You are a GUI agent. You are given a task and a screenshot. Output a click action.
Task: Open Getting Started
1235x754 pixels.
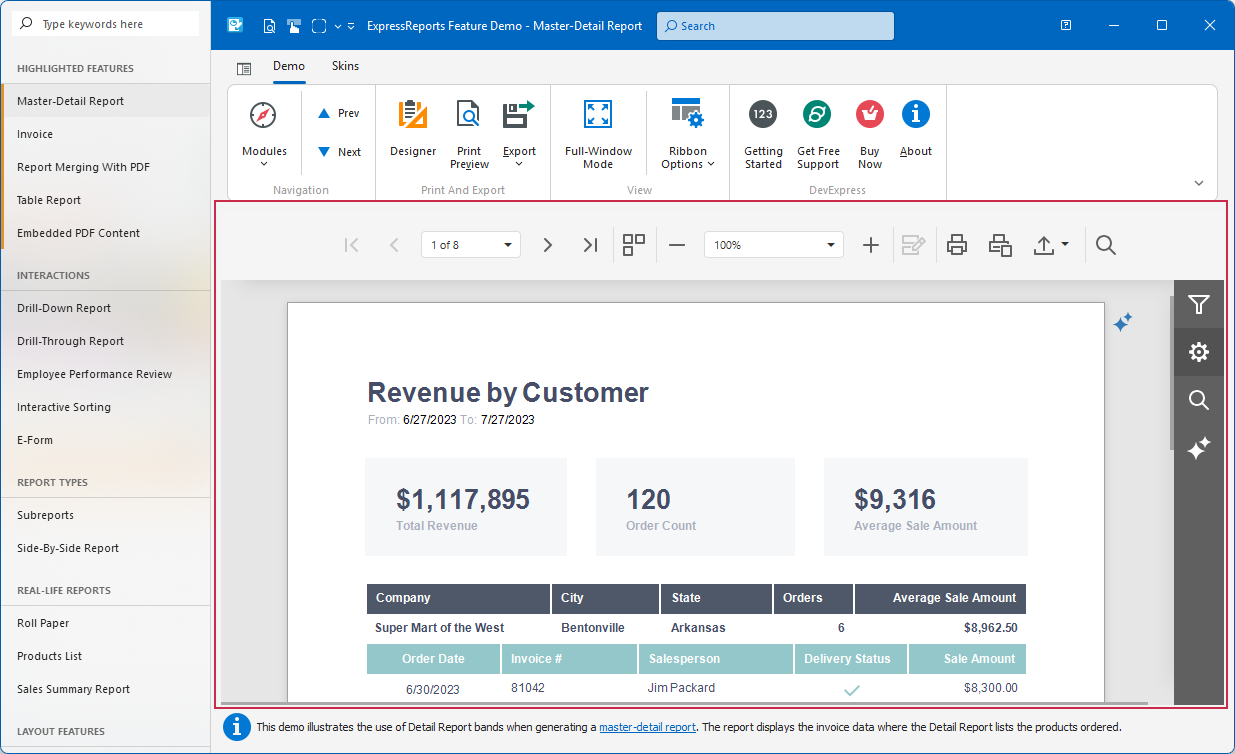pyautogui.click(x=763, y=133)
